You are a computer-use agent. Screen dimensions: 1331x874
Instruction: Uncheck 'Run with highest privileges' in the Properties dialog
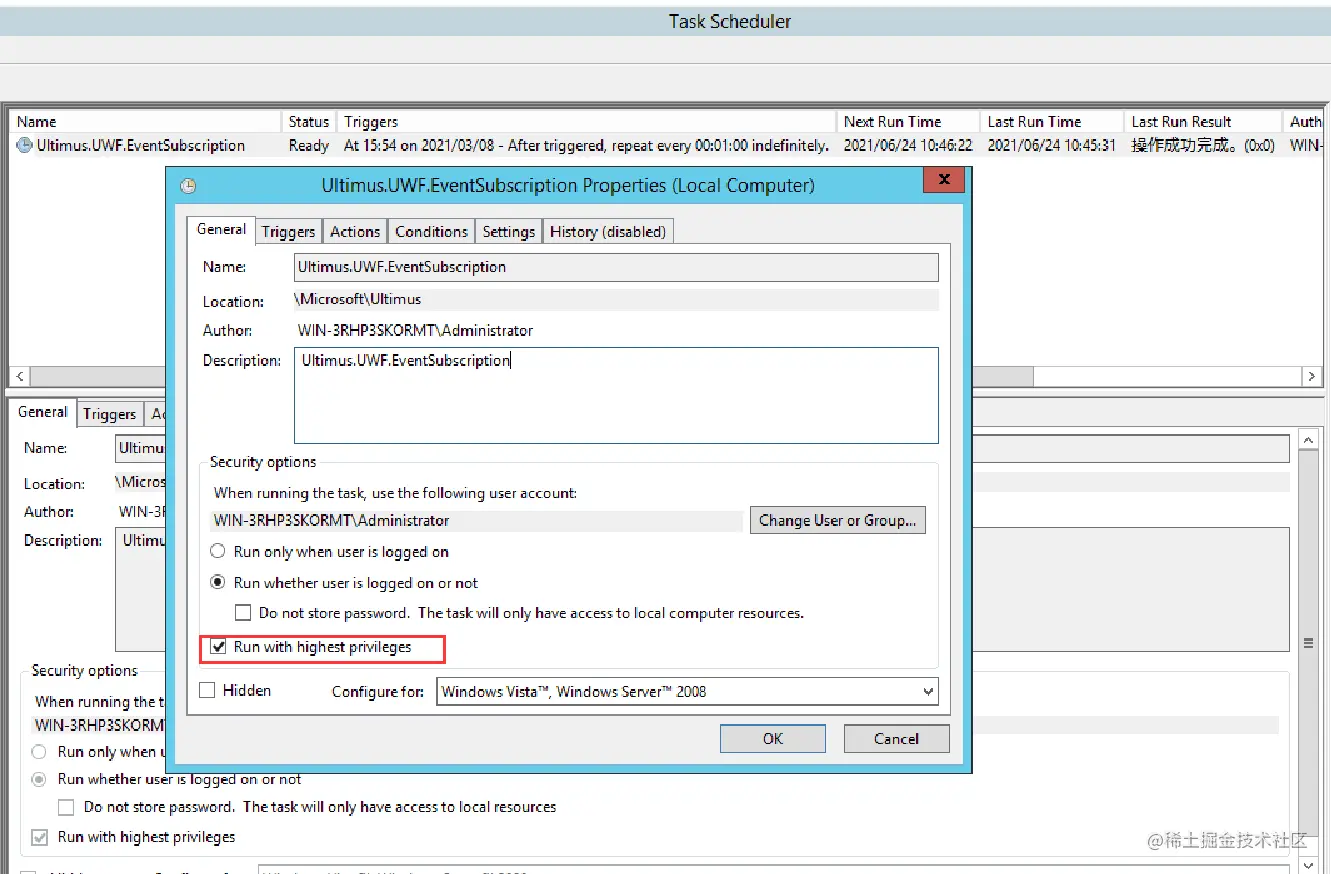click(219, 647)
